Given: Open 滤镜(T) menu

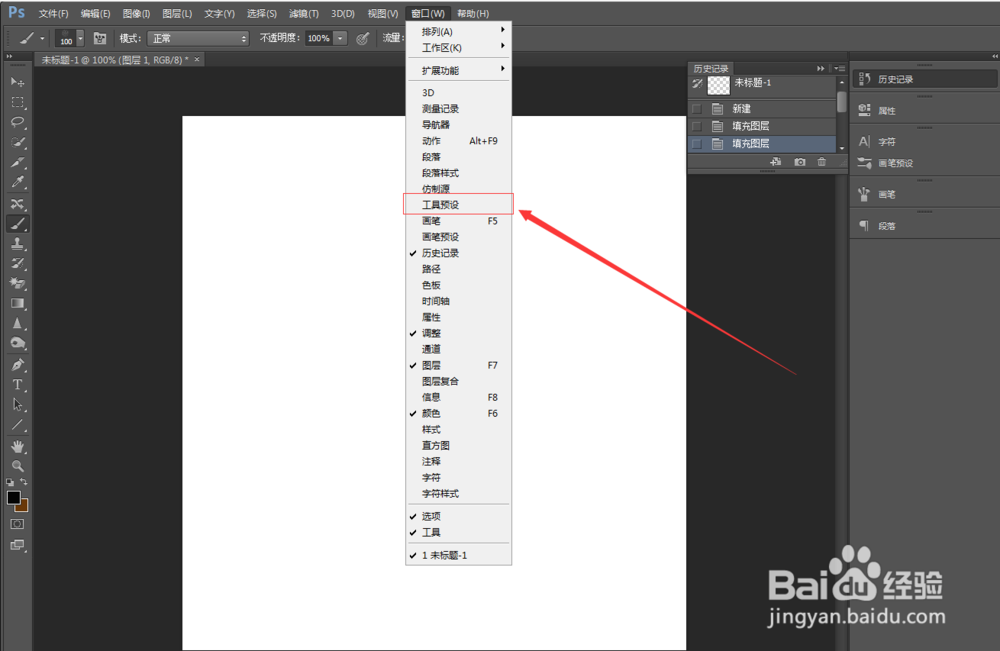Looking at the screenshot, I should pyautogui.click(x=304, y=13).
